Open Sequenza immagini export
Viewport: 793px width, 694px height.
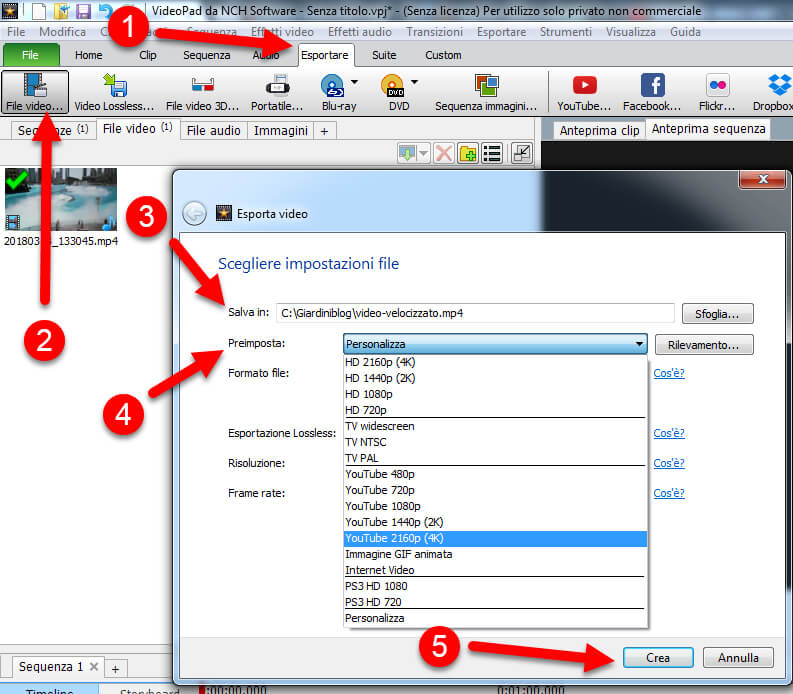(486, 92)
